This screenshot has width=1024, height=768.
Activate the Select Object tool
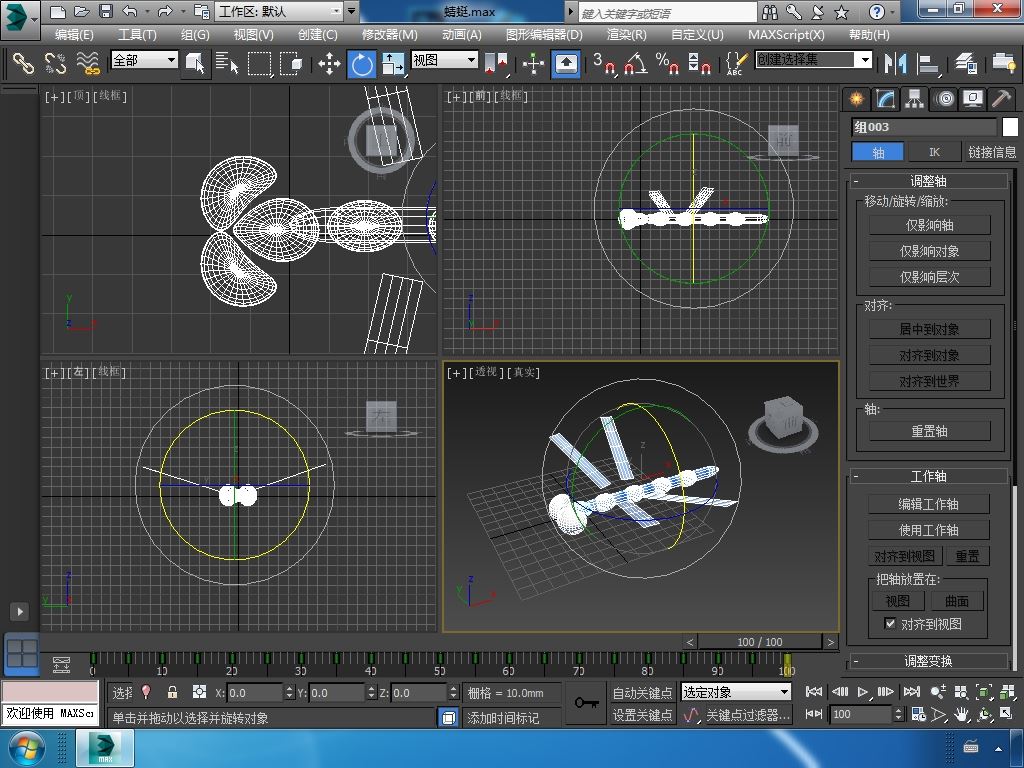[x=195, y=63]
